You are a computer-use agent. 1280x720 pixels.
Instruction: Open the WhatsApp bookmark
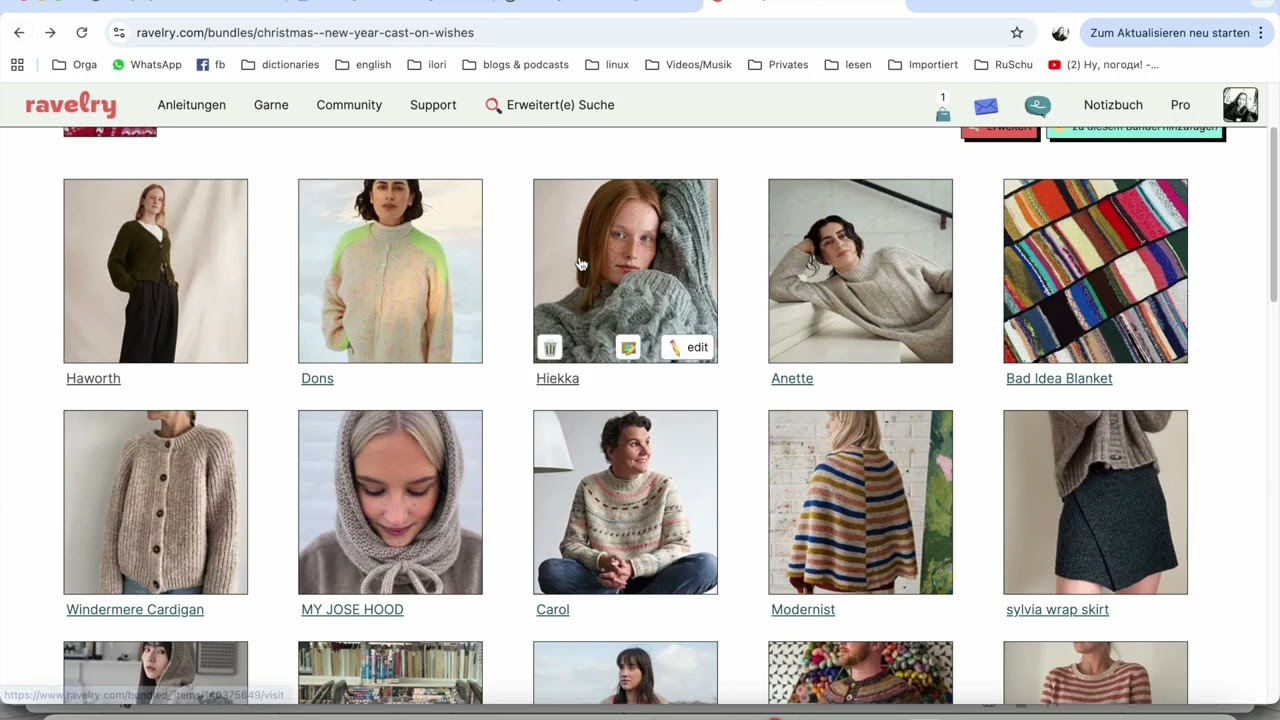point(146,65)
